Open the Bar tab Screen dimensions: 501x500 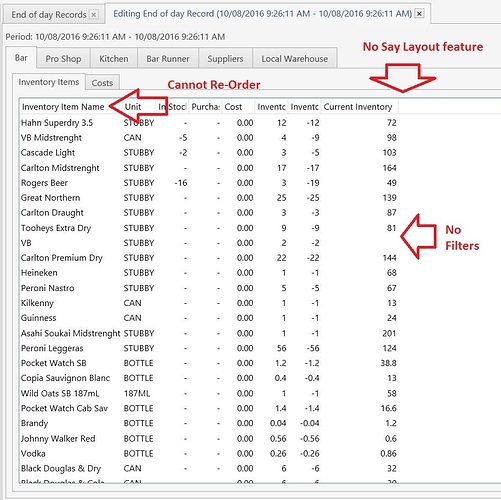coord(21,58)
